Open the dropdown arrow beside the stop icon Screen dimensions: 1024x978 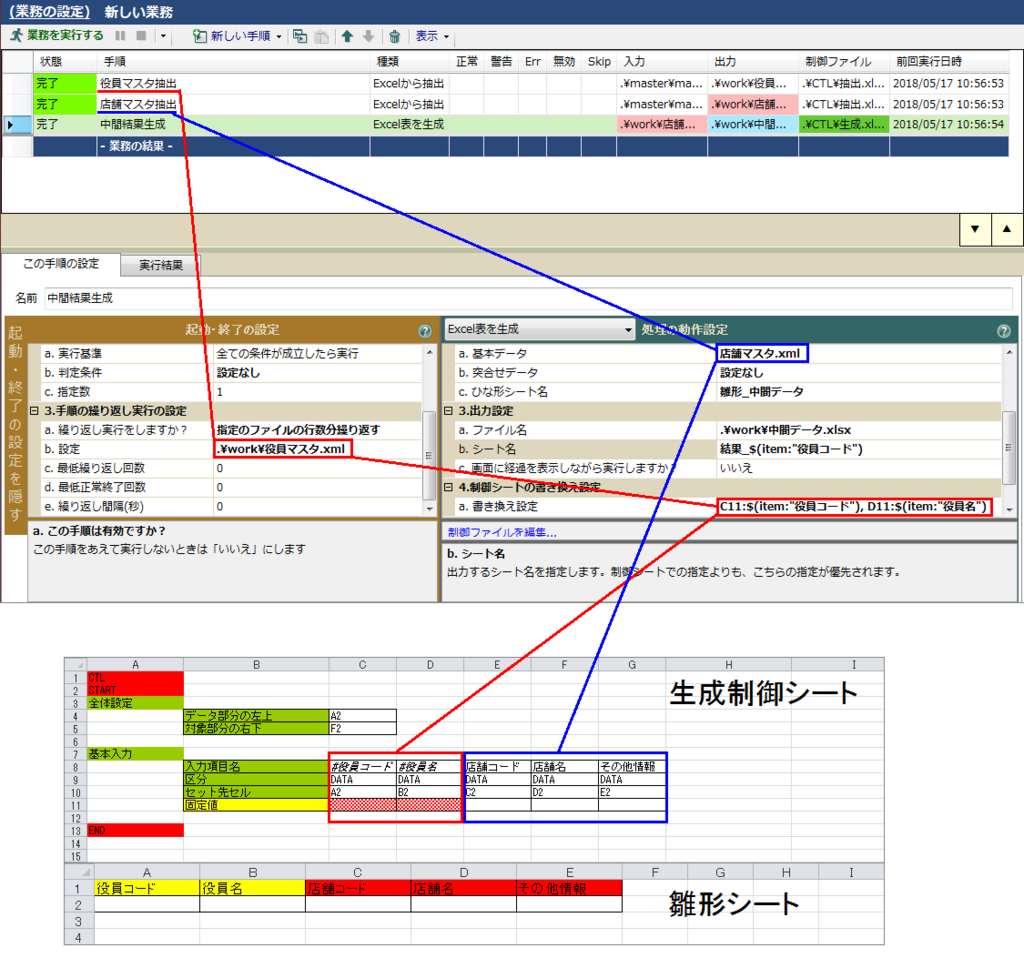(163, 37)
